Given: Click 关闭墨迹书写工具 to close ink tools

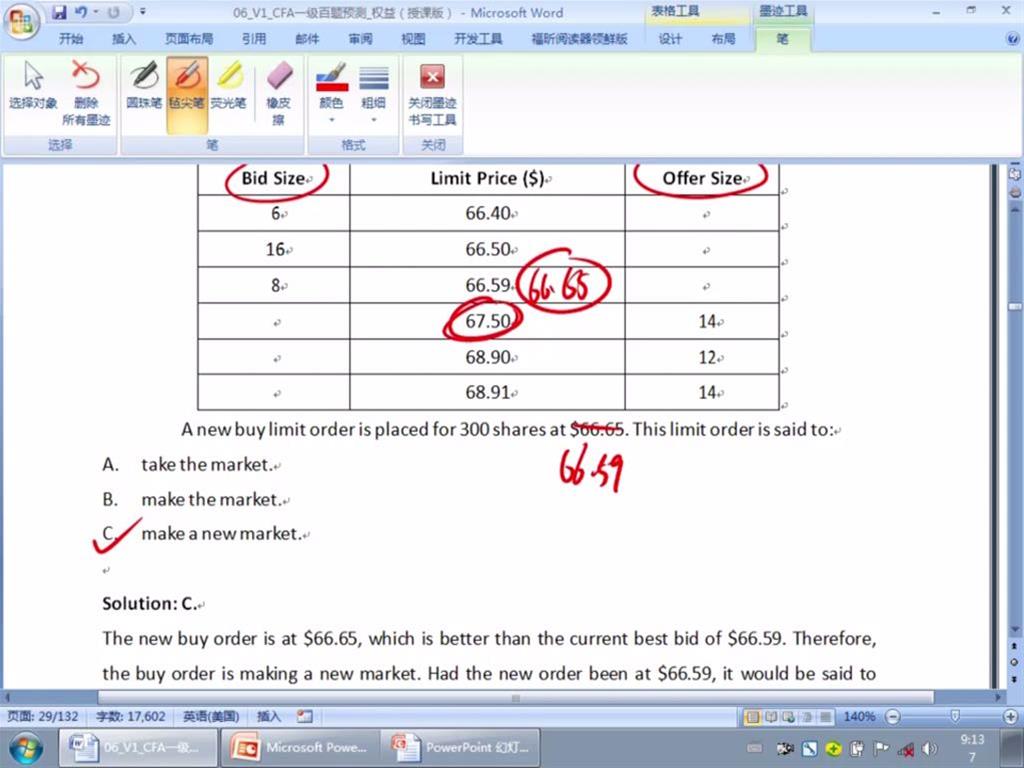Looking at the screenshot, I should point(432,95).
